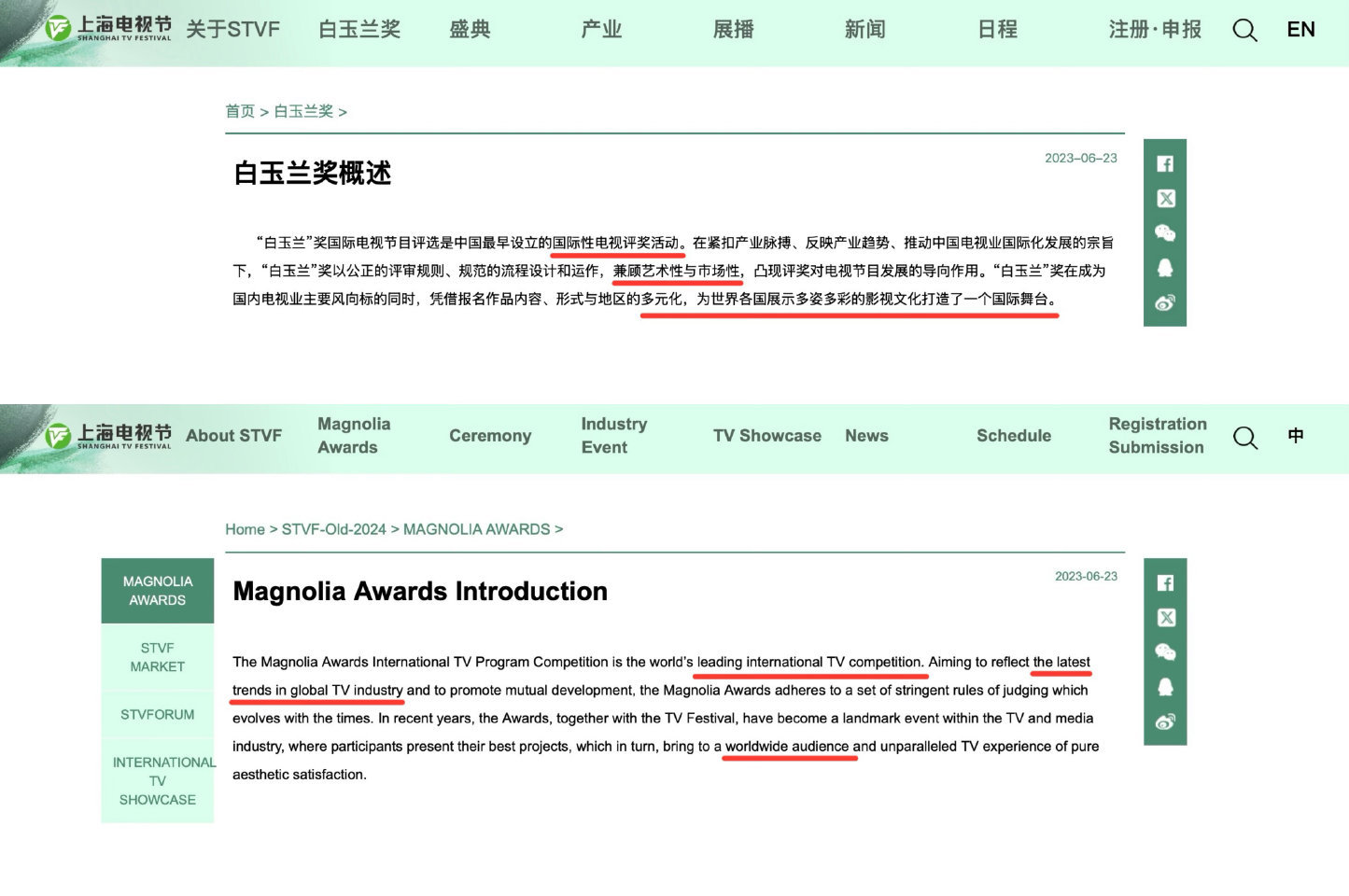The width and height of the screenshot is (1349, 896).
Task: Share the English article on WeChat
Action: 1165,652
